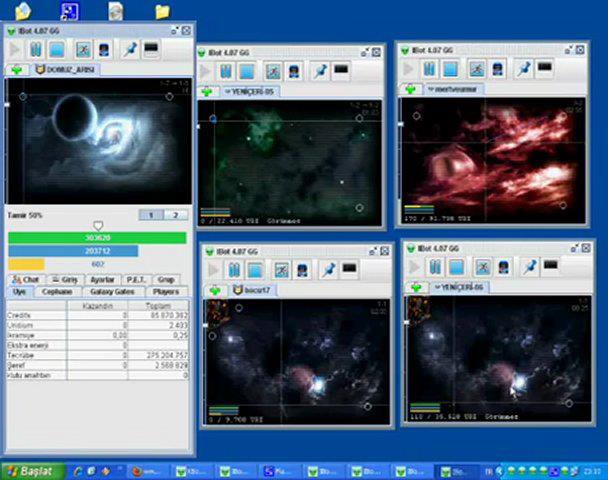Select the YENİÇERİ-05 account tab
The image size is (608, 480).
click(x=250, y=92)
